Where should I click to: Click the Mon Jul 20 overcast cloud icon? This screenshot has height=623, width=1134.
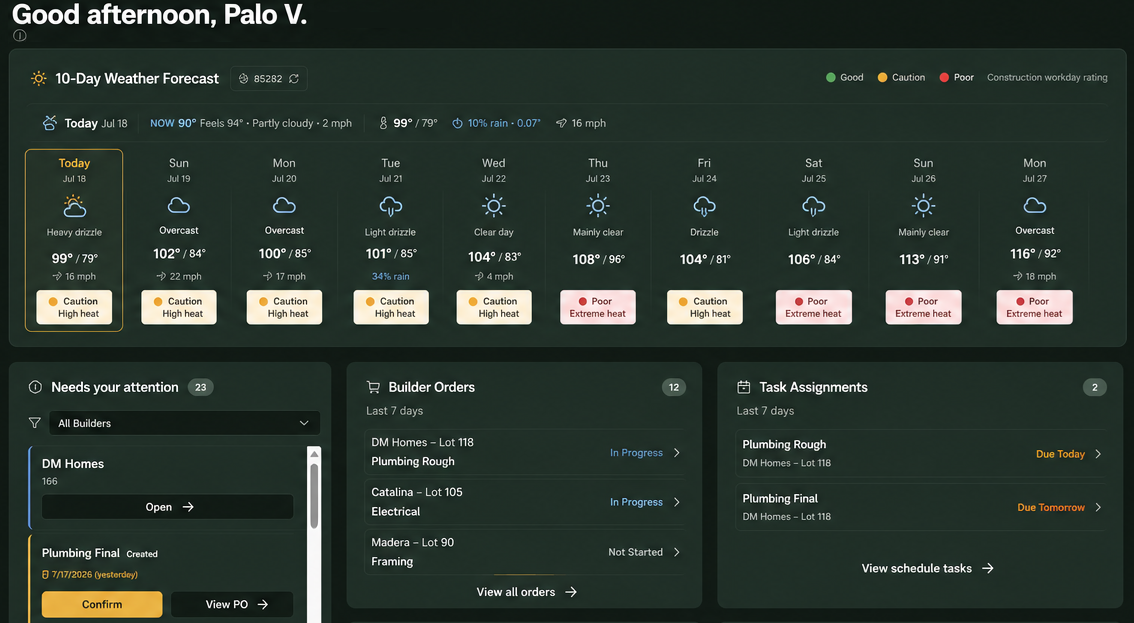coord(284,205)
